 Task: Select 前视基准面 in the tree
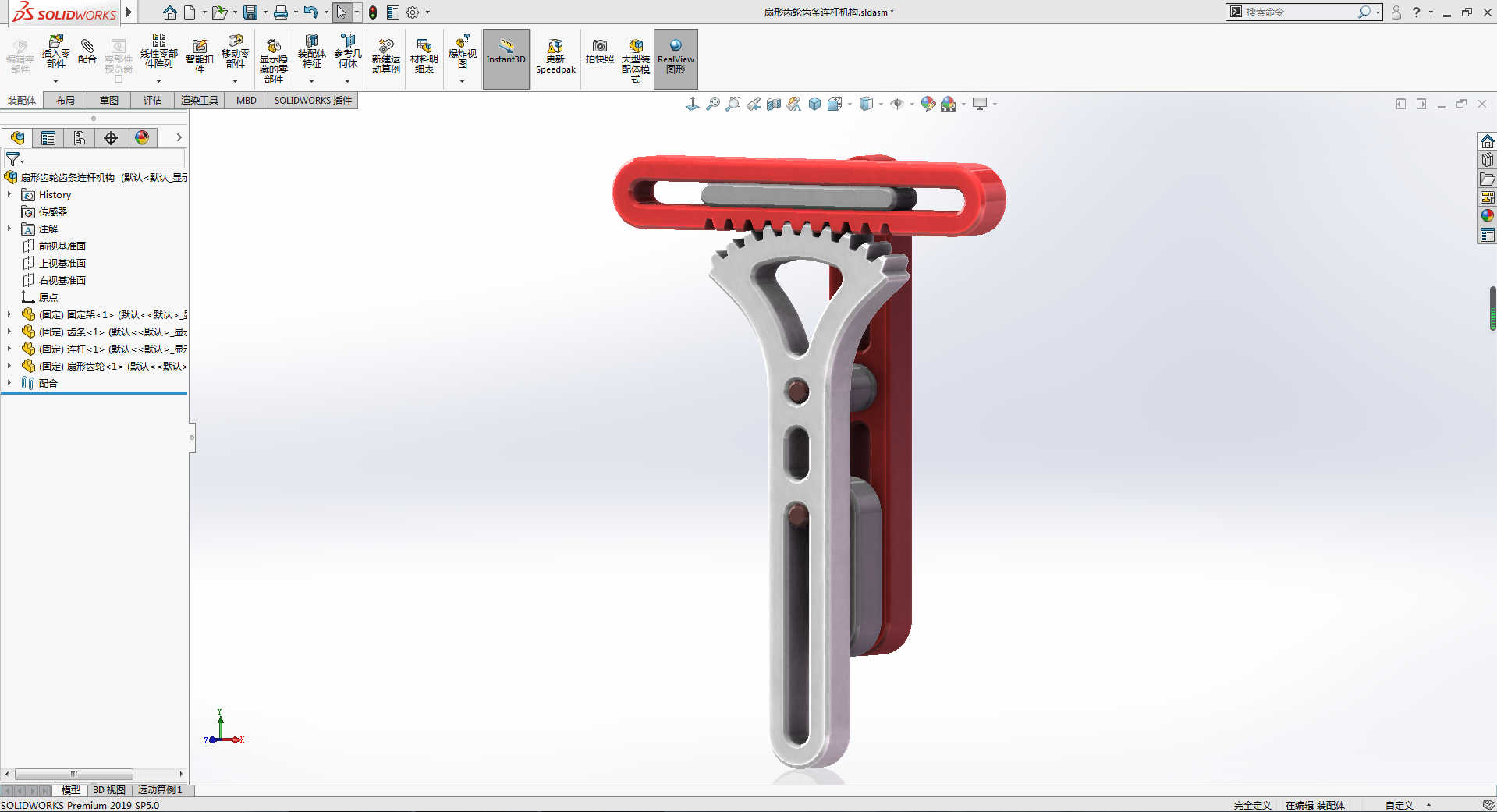tap(54, 246)
